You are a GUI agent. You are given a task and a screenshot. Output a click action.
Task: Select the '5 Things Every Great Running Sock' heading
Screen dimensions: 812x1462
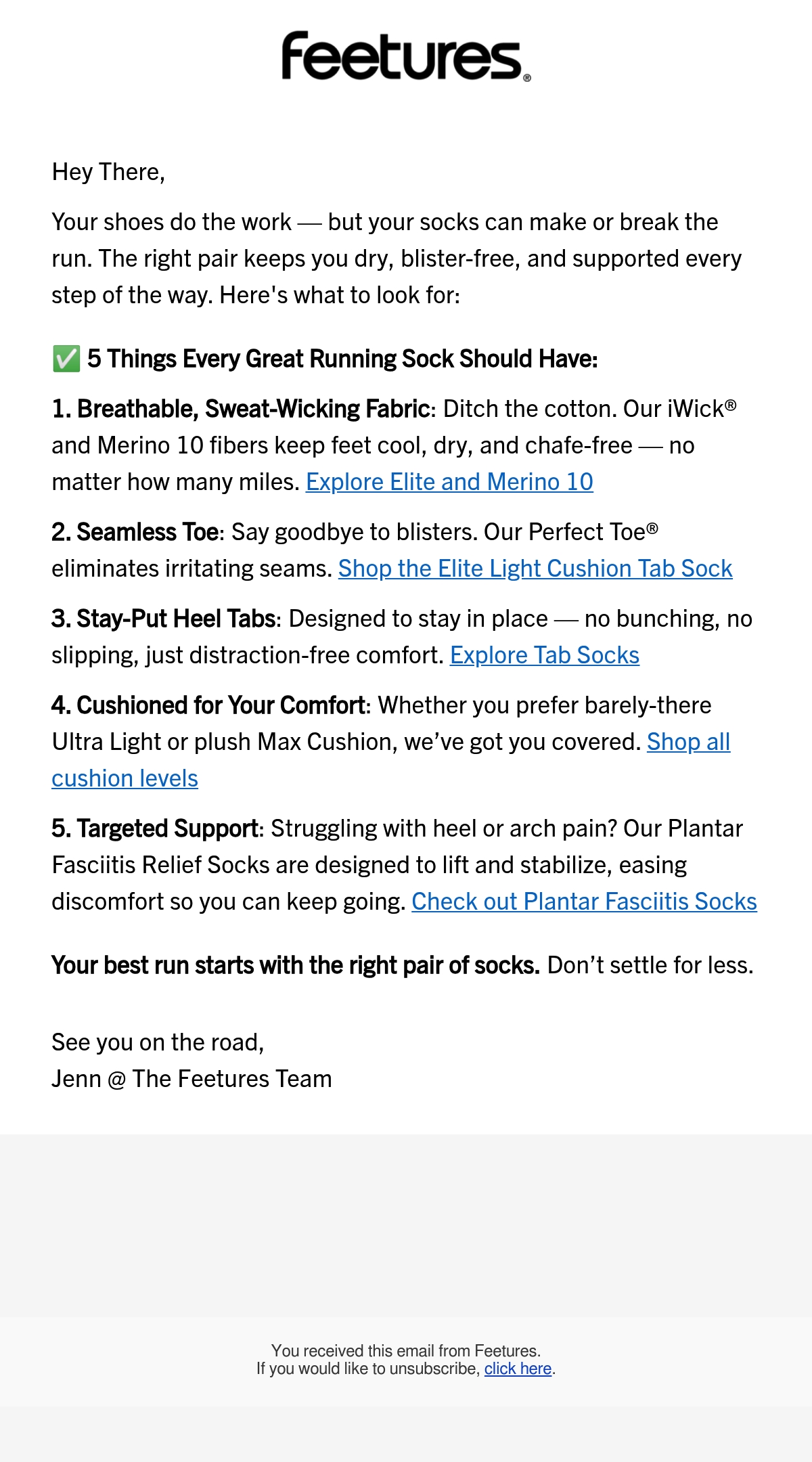(342, 359)
